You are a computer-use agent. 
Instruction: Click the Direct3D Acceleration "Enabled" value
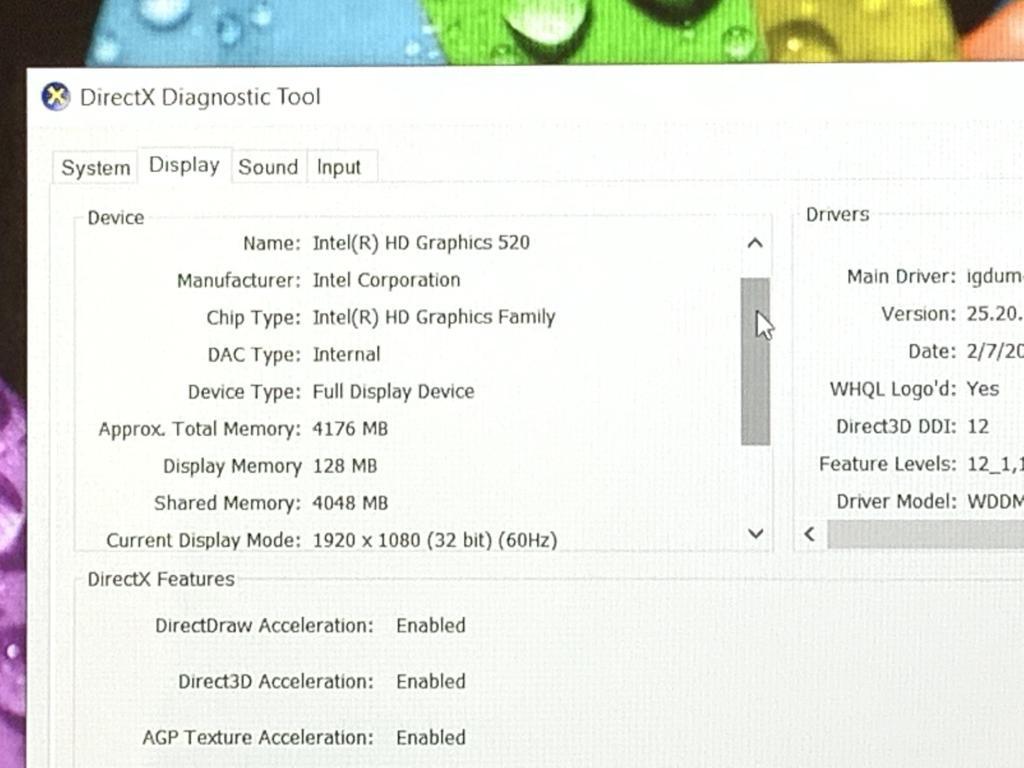[x=431, y=682]
